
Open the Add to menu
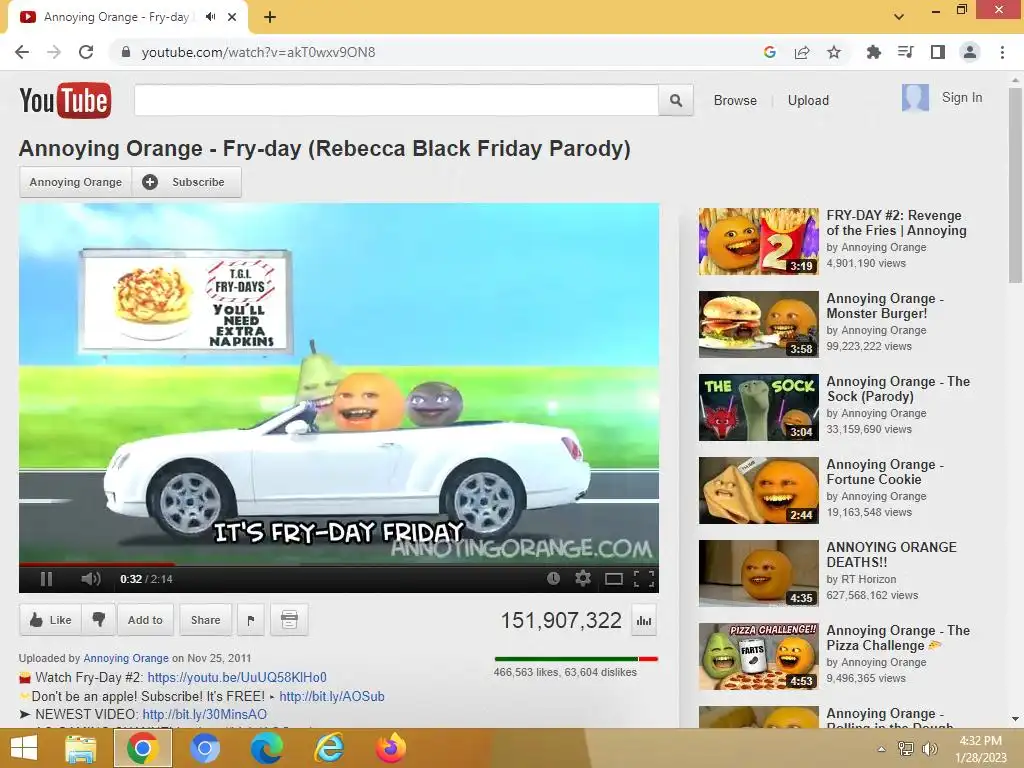(145, 620)
